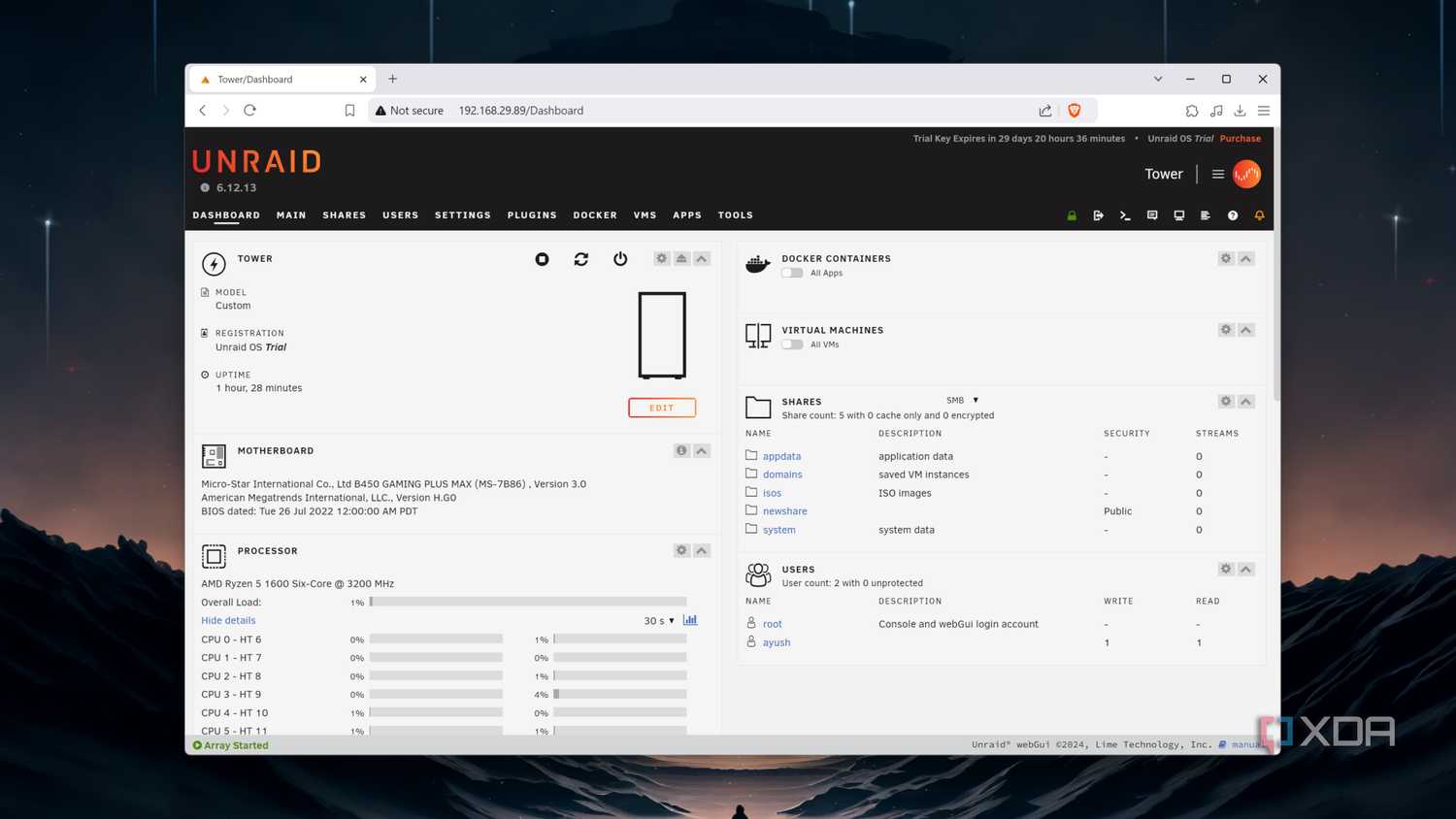The width and height of the screenshot is (1456, 819).
Task: Click the Shutdown power icon in Tower panel
Action: [620, 259]
